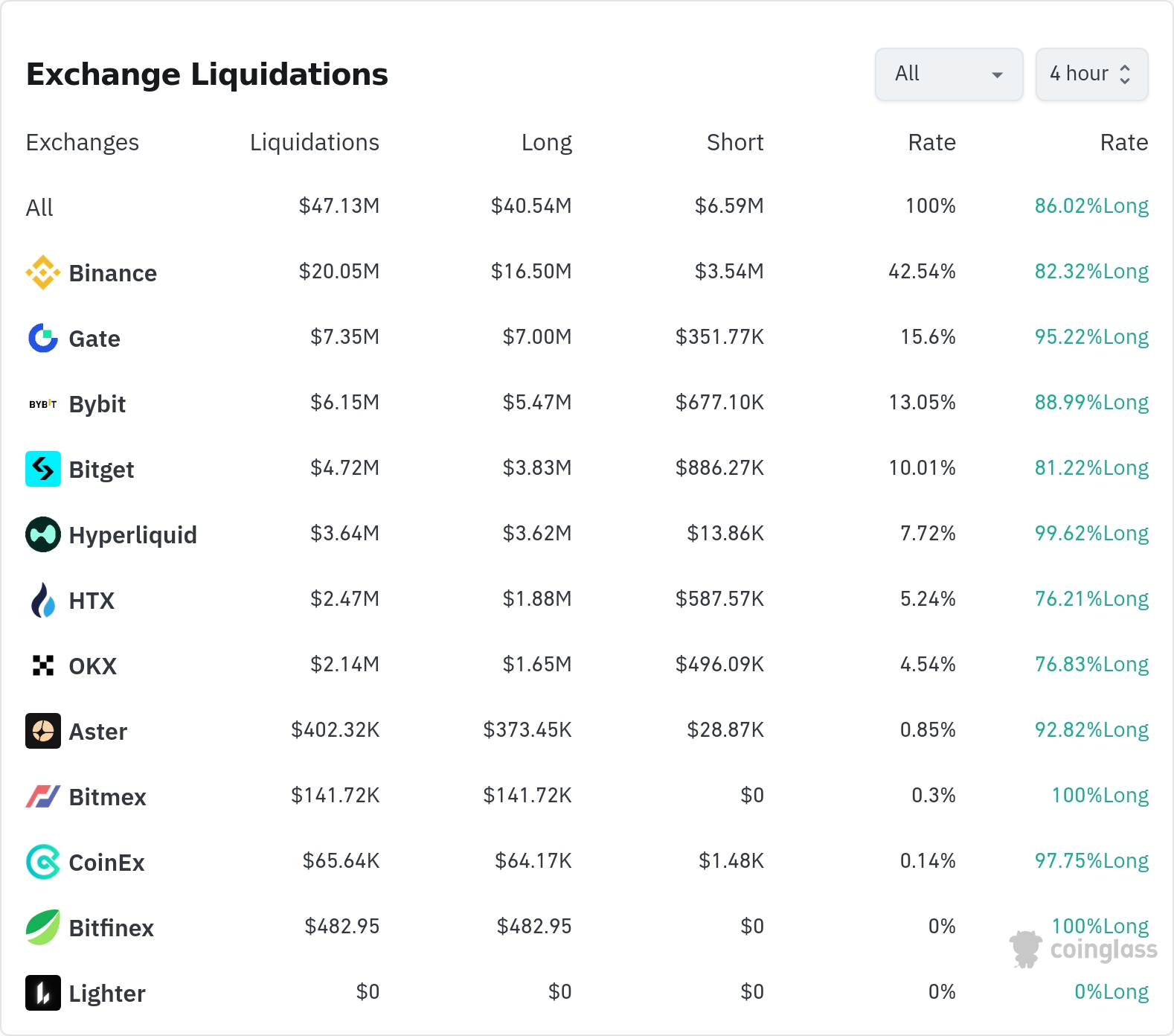The height and width of the screenshot is (1036, 1174).
Task: Click the Gate exchange logo icon
Action: 43,338
